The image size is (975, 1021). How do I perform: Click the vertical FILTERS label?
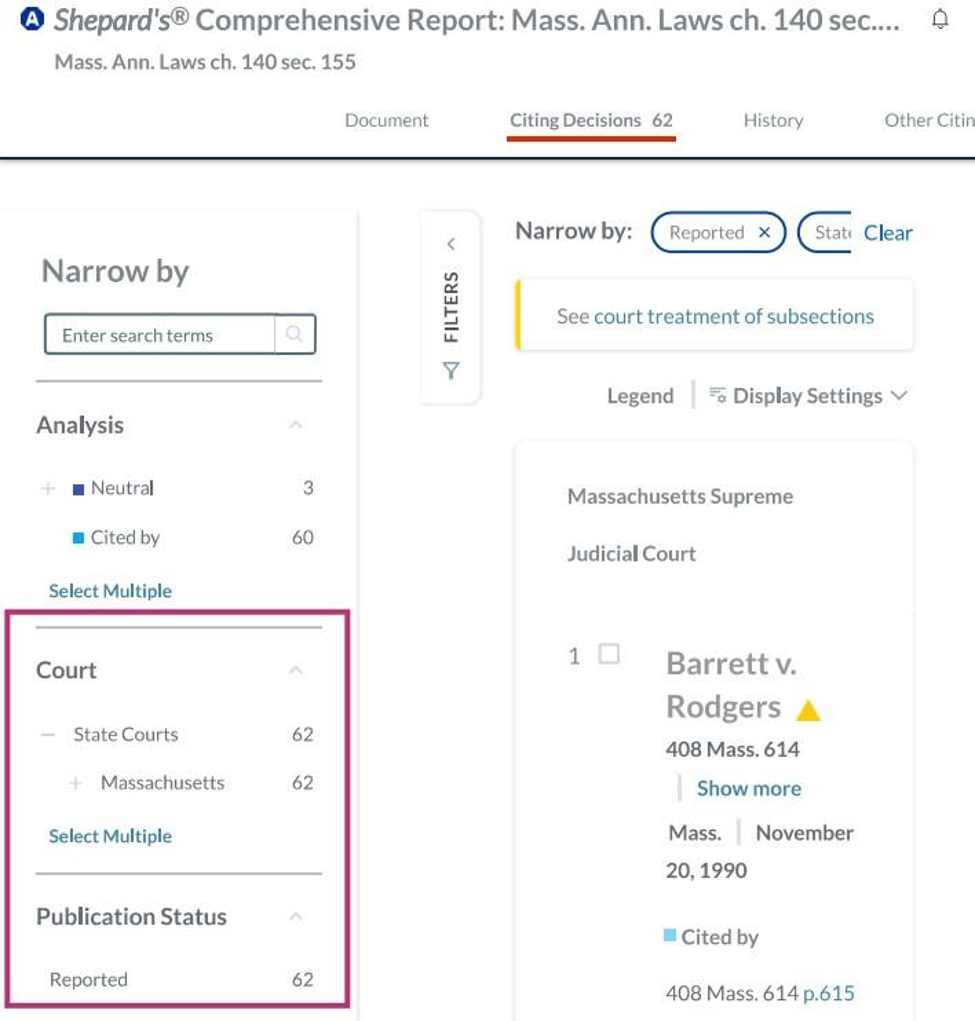point(451,307)
